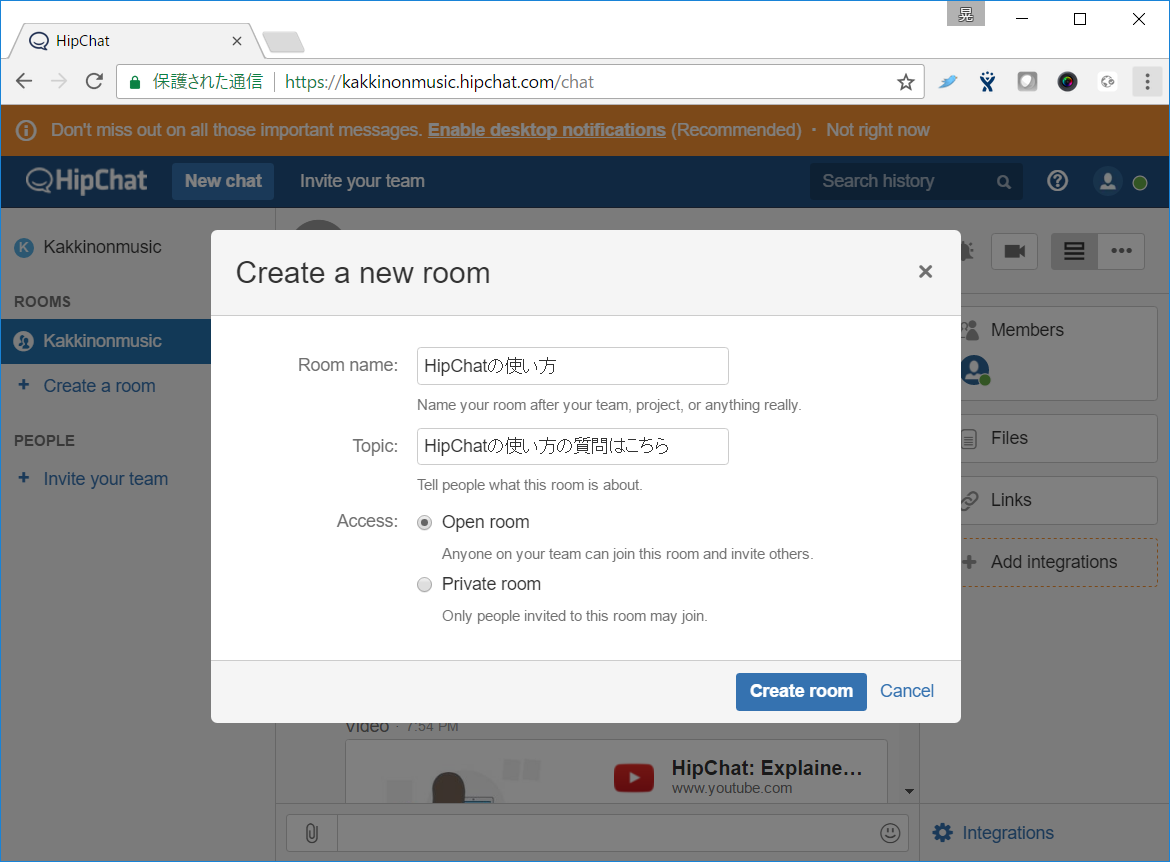1170x862 pixels.
Task: Reload the HipChat page
Action: coord(94,81)
